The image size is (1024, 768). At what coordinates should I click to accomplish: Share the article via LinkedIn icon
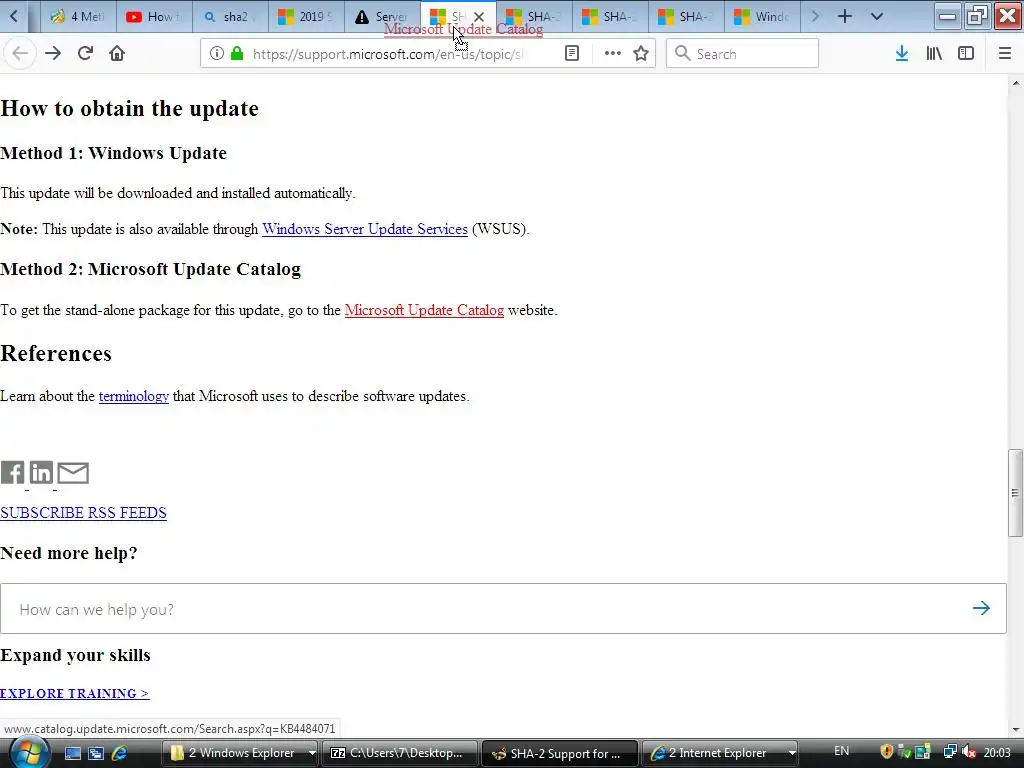pos(41,472)
